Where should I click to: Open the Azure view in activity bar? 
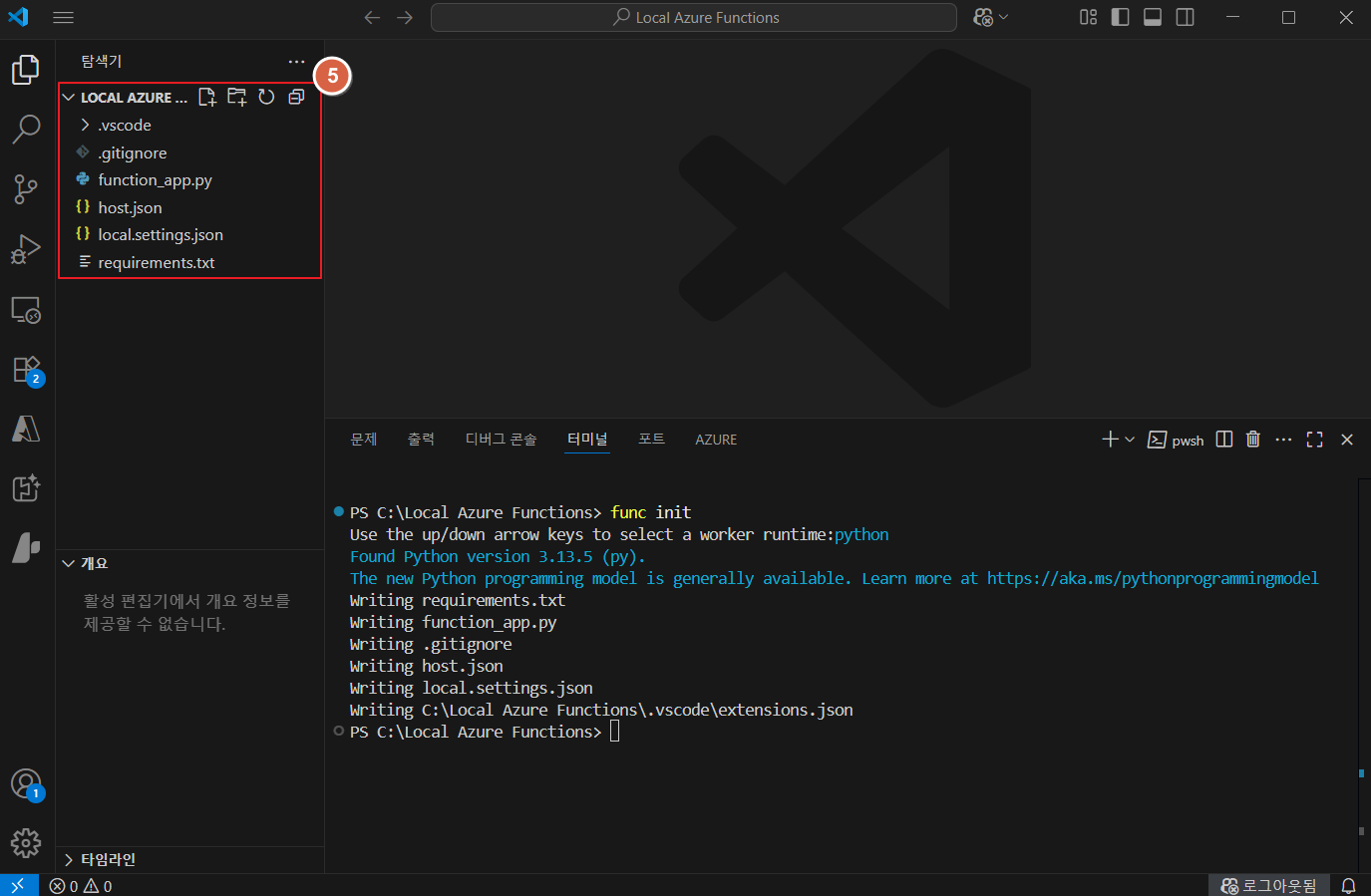(x=26, y=429)
